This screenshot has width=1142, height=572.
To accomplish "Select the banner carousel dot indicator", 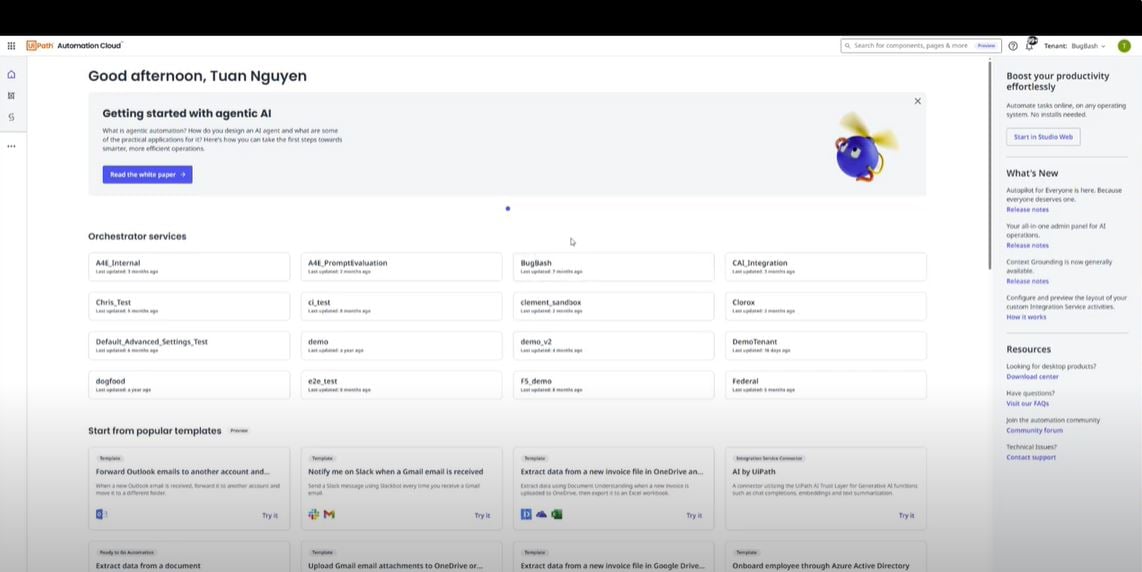I will 508,208.
